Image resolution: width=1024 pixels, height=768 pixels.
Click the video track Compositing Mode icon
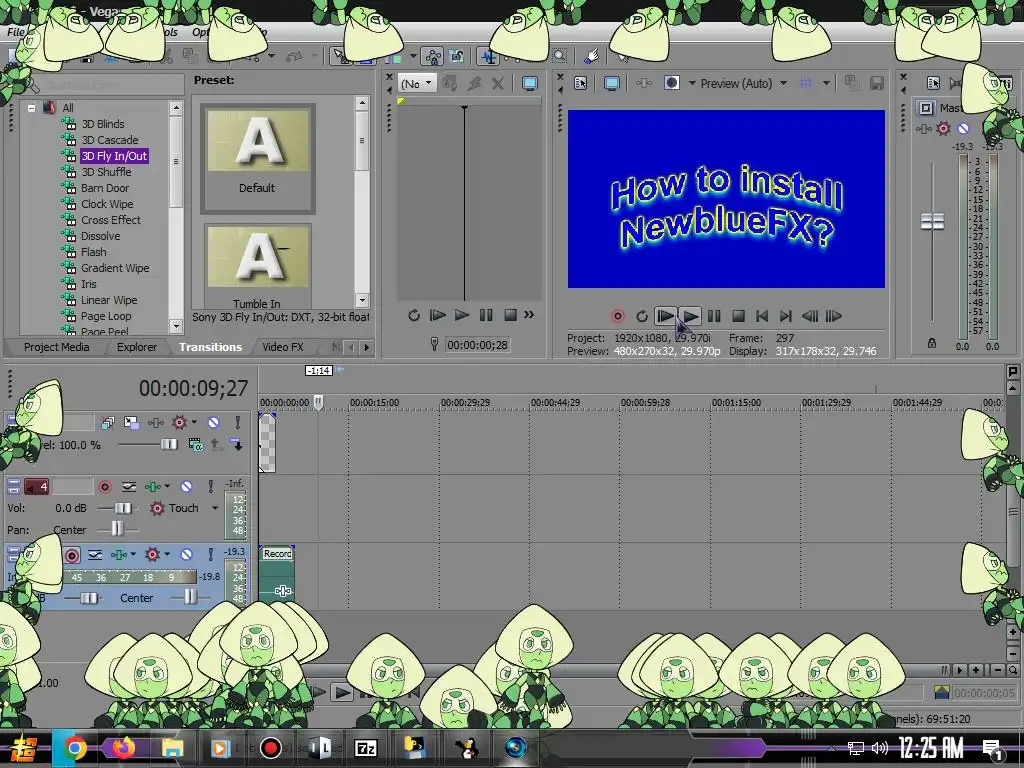[x=195, y=445]
